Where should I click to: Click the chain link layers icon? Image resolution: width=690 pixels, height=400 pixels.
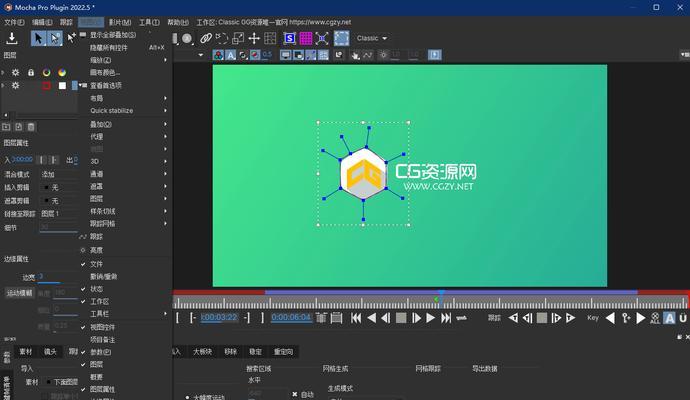point(206,38)
